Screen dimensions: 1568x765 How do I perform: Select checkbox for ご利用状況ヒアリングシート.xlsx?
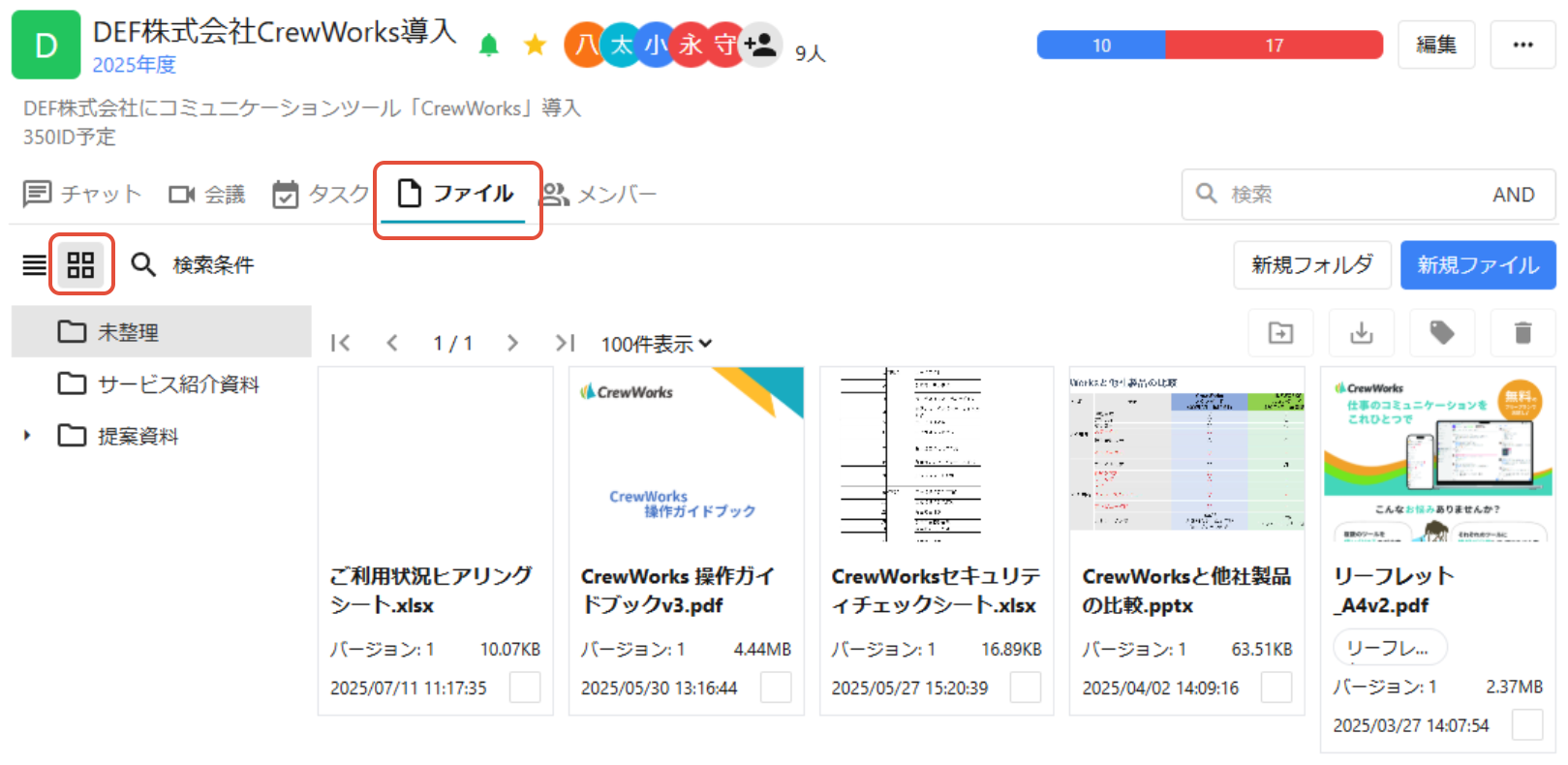tap(525, 688)
